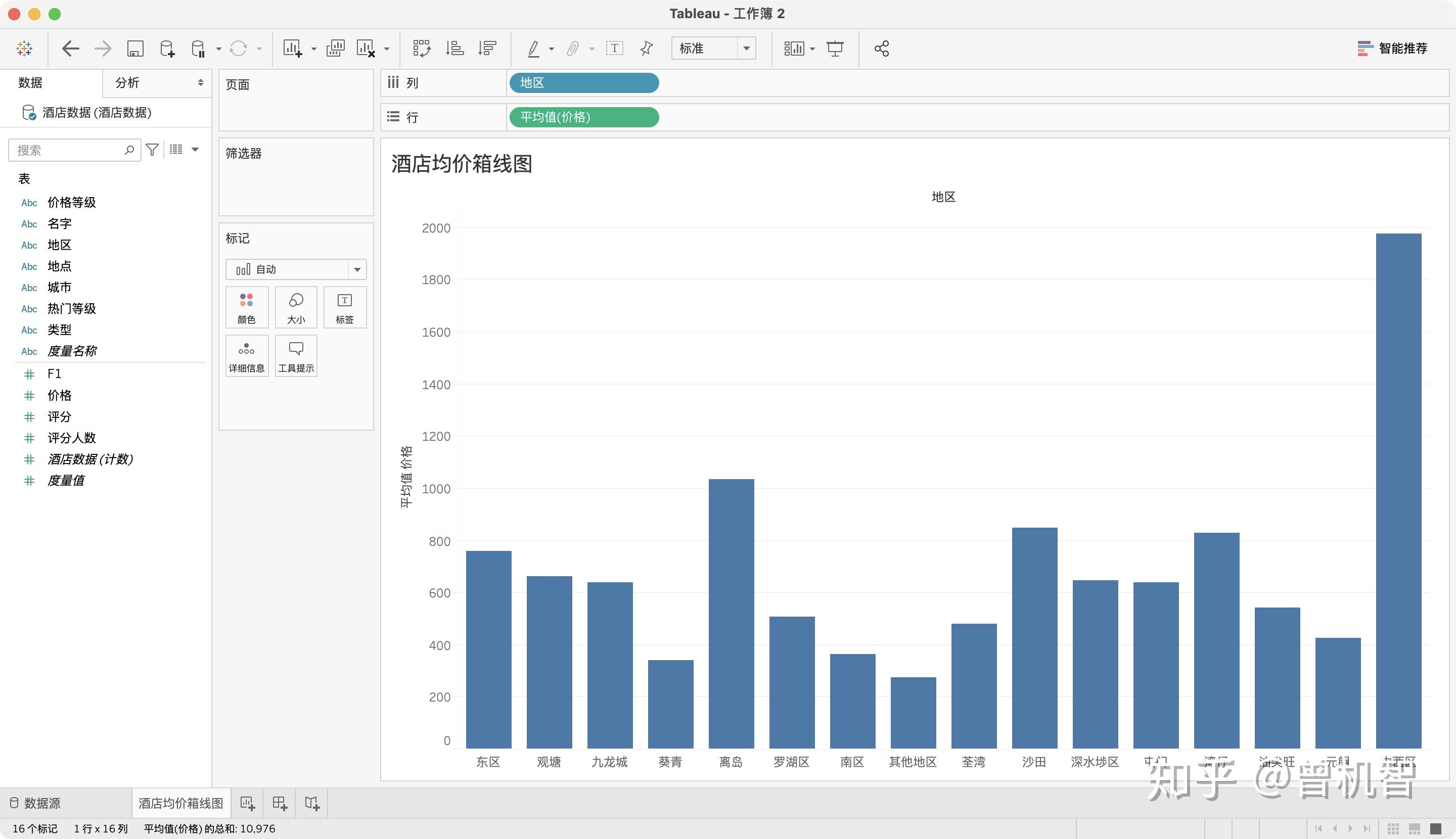Click the 平均值(价格) pill on rows shelf
The width and height of the screenshot is (1456, 839).
tap(584, 117)
